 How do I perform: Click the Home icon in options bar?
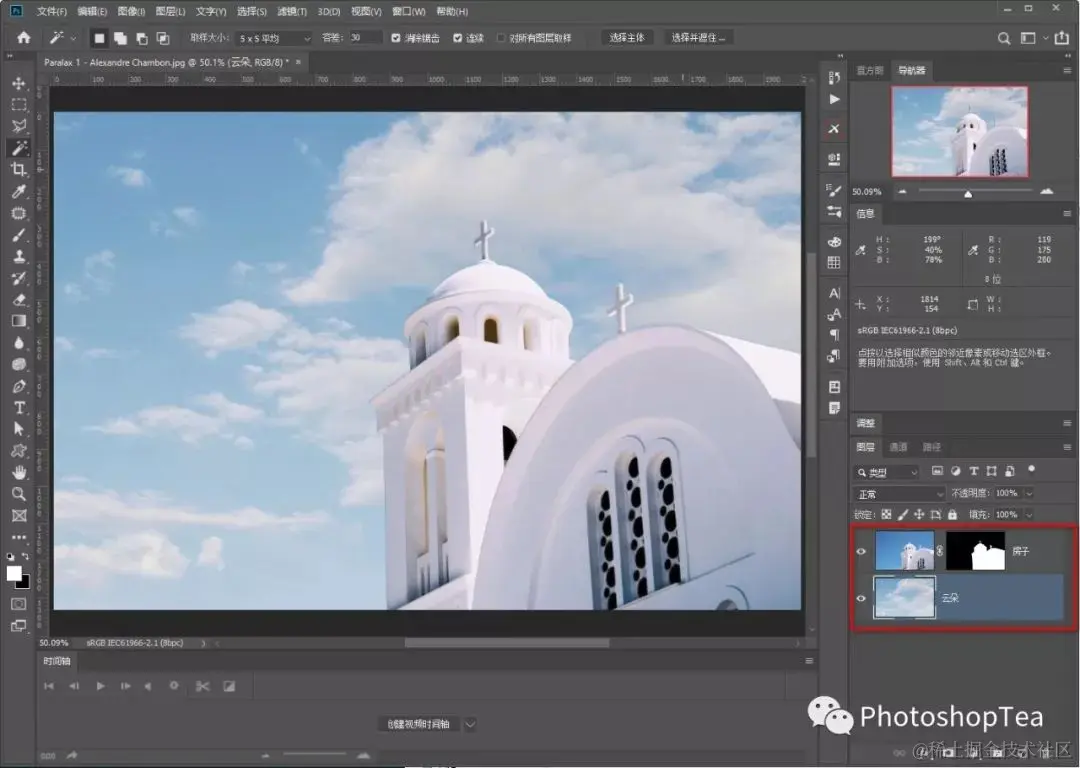pos(23,38)
